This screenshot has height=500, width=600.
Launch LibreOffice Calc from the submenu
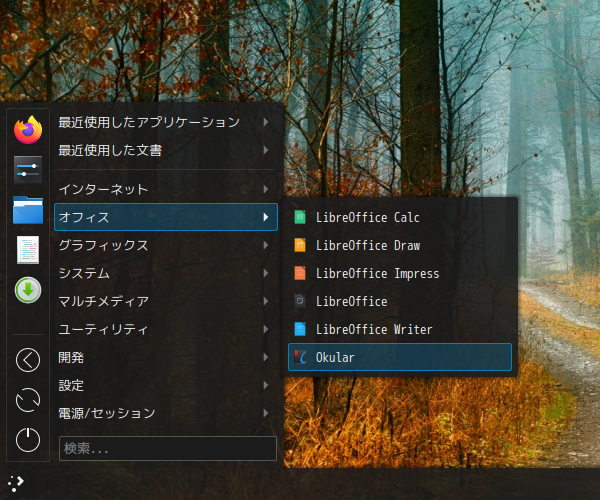click(x=399, y=217)
